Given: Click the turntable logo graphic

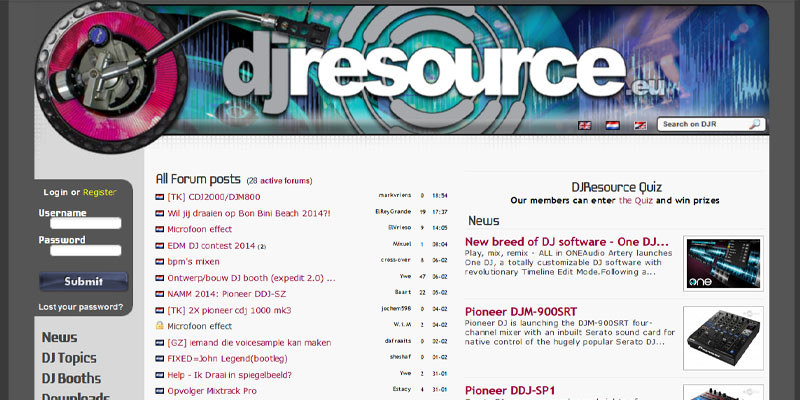Looking at the screenshot, I should coord(111,77).
